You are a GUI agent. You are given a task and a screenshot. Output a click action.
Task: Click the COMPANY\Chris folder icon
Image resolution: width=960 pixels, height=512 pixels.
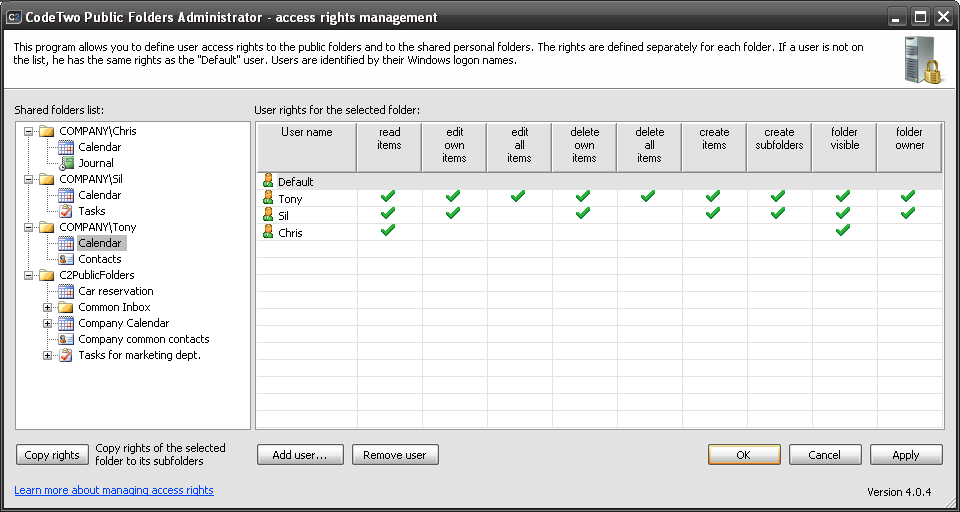[x=47, y=131]
